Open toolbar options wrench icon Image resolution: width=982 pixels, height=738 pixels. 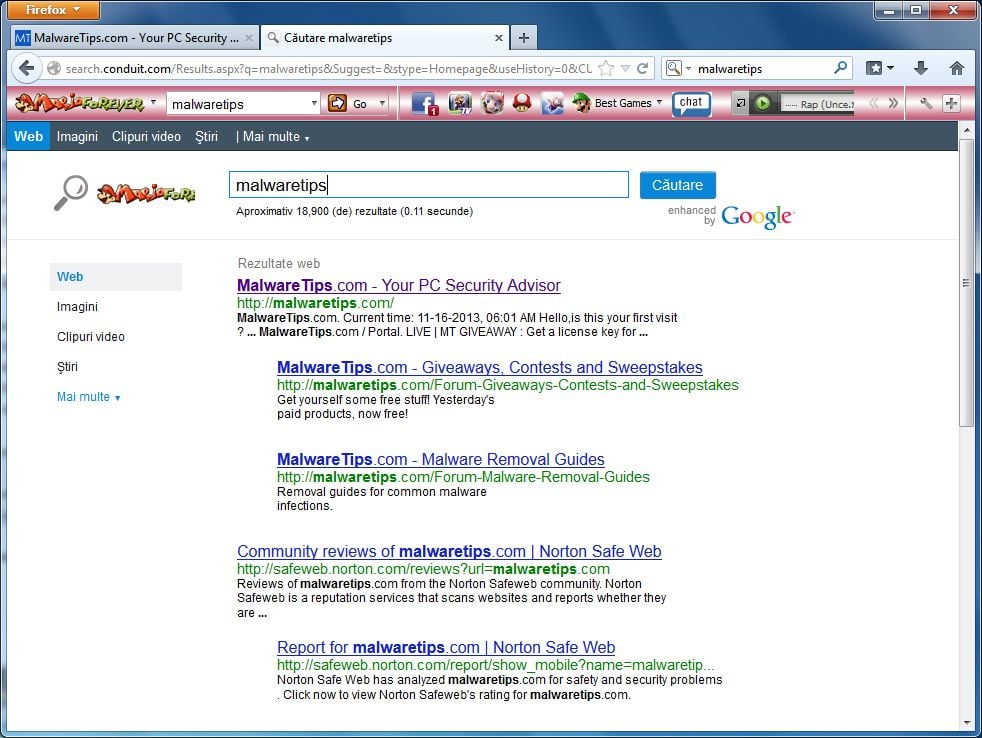926,103
